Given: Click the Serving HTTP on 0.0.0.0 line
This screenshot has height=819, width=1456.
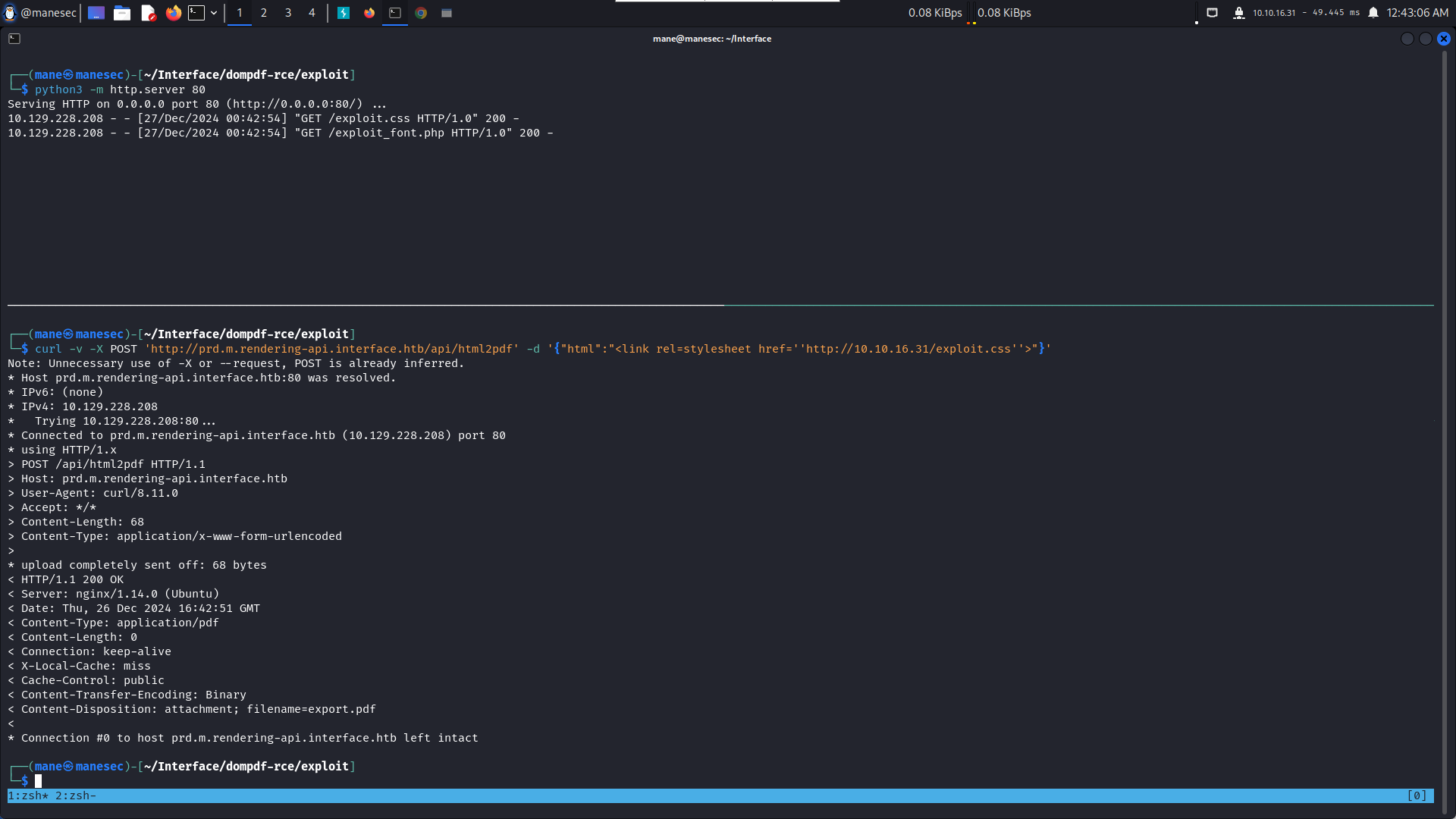Looking at the screenshot, I should click(197, 104).
